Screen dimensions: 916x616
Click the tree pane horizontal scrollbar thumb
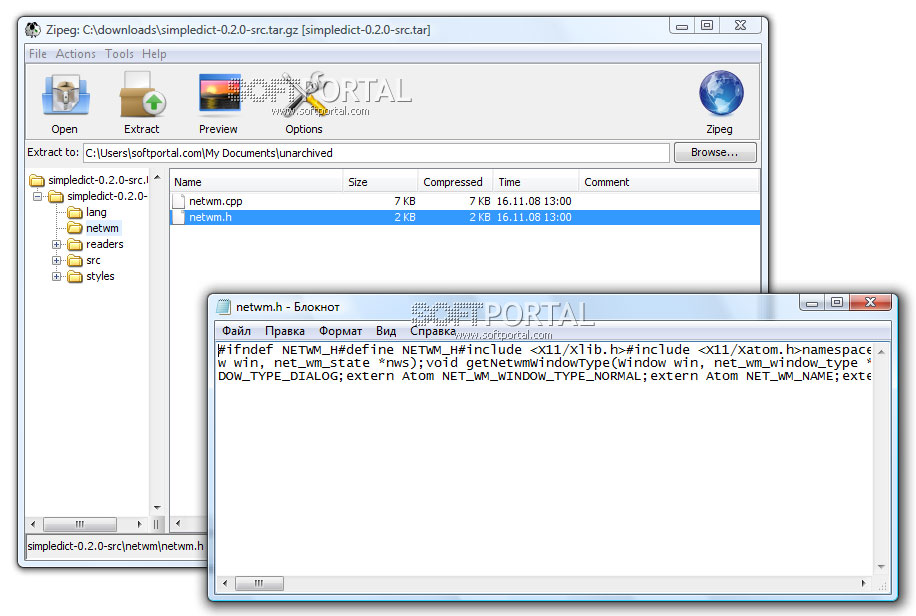(80, 524)
